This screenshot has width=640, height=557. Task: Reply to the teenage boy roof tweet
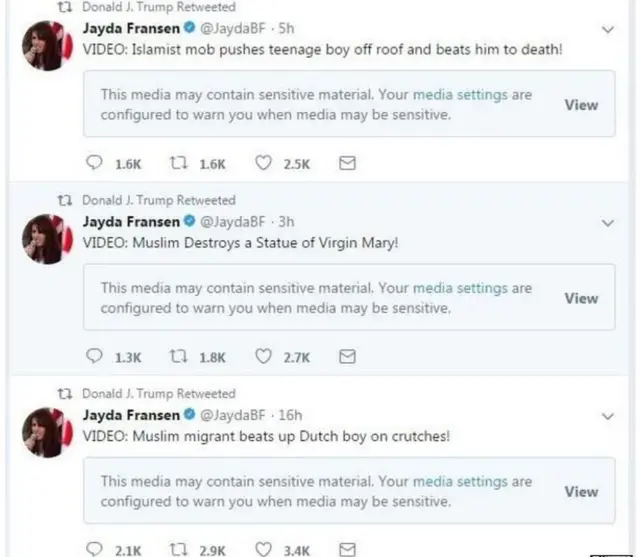[96, 164]
